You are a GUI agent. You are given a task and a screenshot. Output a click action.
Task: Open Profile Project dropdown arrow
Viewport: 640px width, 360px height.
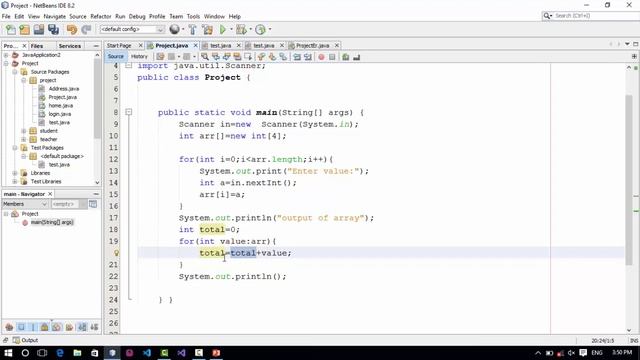coord(270,29)
